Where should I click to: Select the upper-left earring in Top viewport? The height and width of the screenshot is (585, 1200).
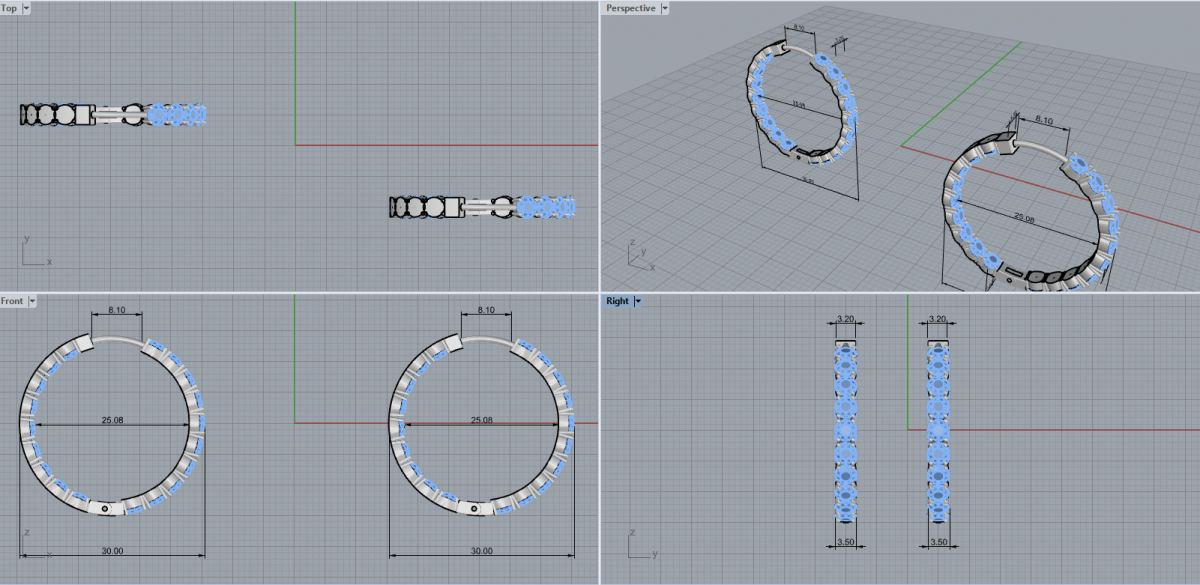112,114
